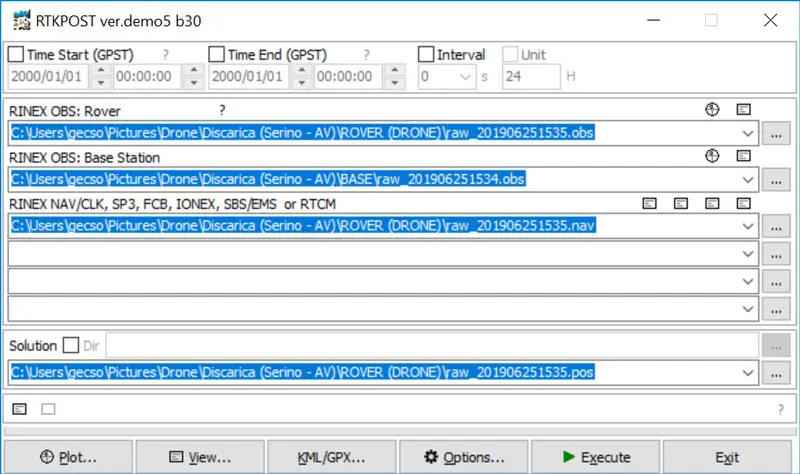Click the Unit hours field showing 24
Screen dimensions: 800x474
coord(531,77)
